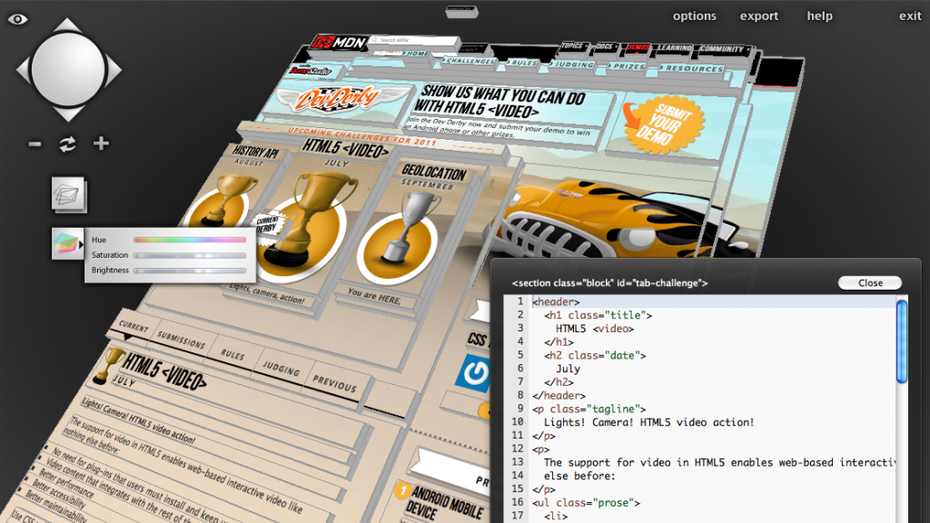Click the '<ul class="prose">' code line
Viewport: 930px width, 523px height.
click(586, 502)
